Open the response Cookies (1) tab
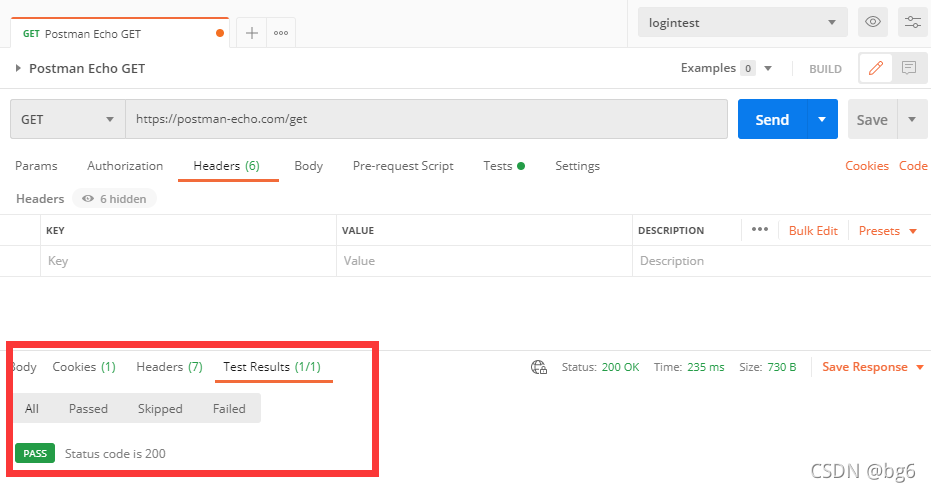Viewport: 931px width, 492px height. click(x=84, y=367)
